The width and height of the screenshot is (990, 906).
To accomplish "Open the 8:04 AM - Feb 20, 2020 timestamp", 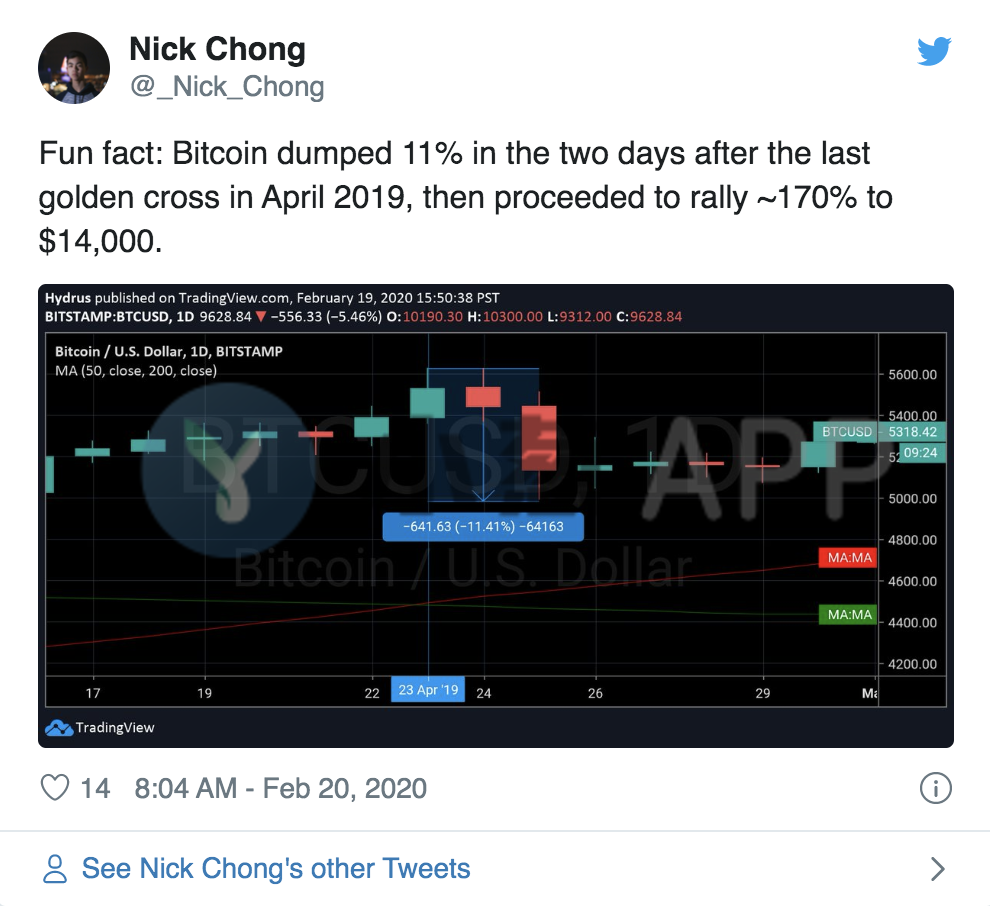I will [x=280, y=789].
